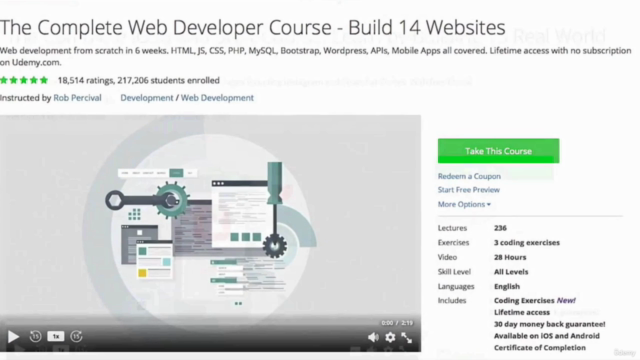640x360 pixels.
Task: Click the "236" lectures count
Action: point(500,228)
